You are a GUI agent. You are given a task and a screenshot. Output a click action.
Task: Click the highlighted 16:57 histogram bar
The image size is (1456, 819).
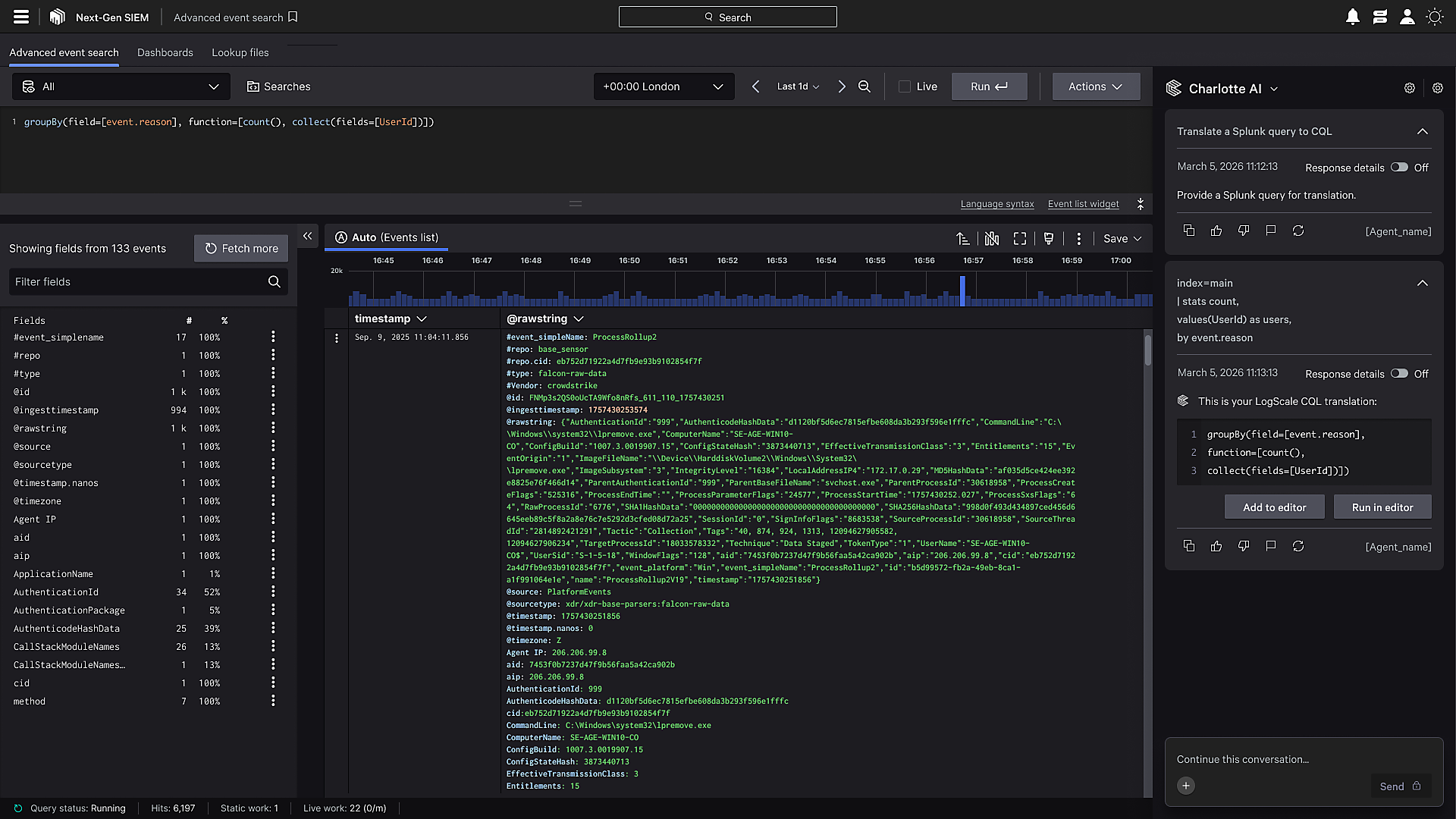tap(962, 291)
